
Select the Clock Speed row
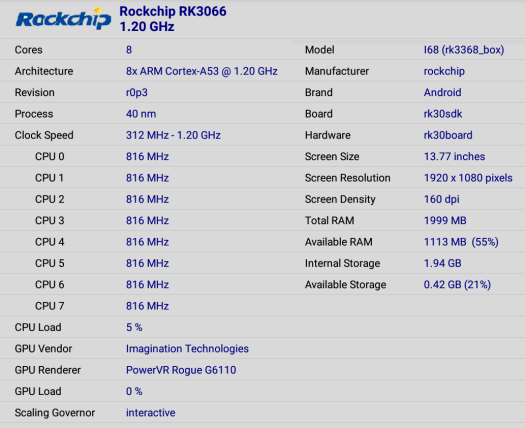point(147,135)
